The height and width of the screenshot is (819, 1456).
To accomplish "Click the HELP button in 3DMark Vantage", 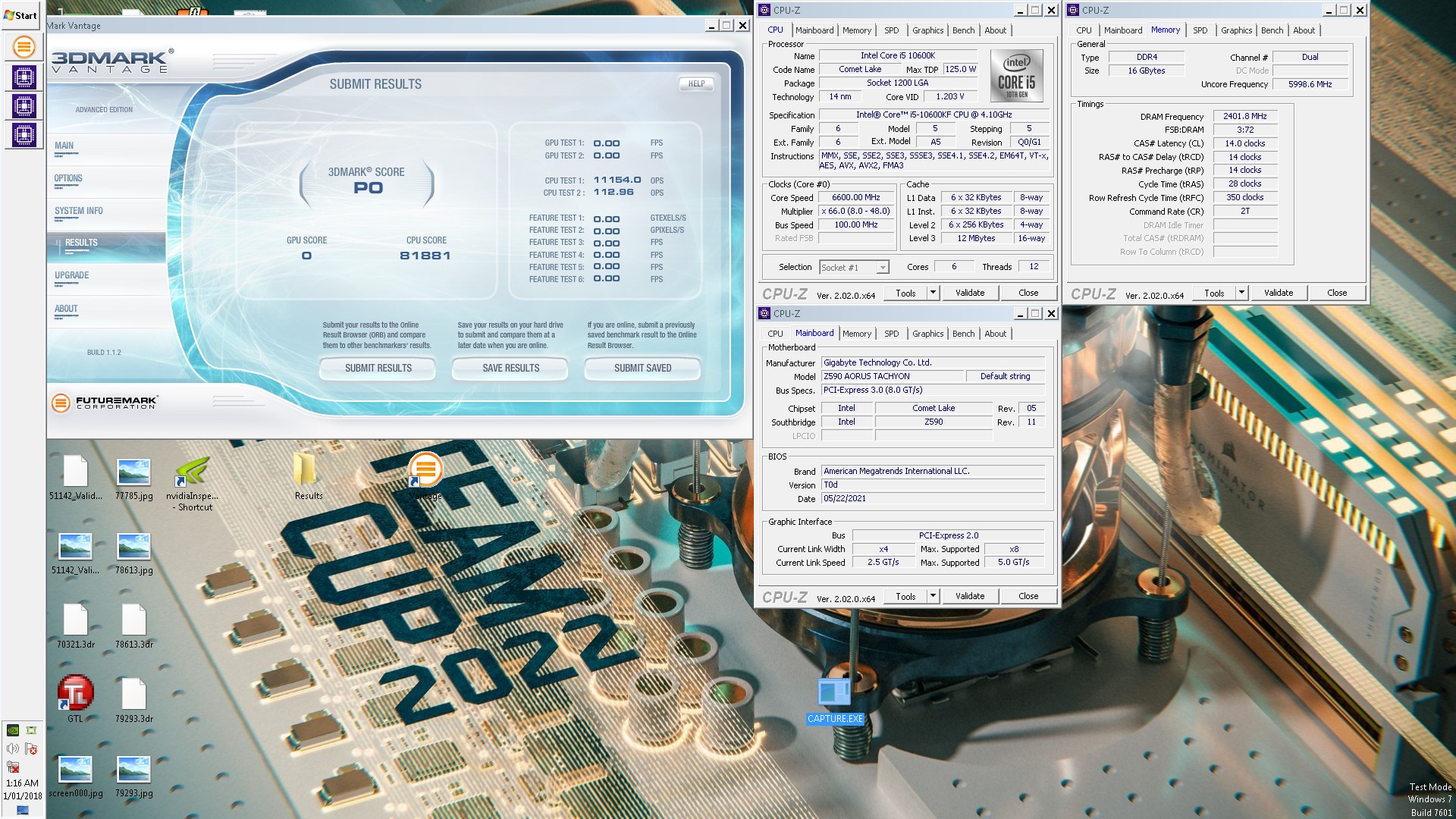I will (x=696, y=84).
